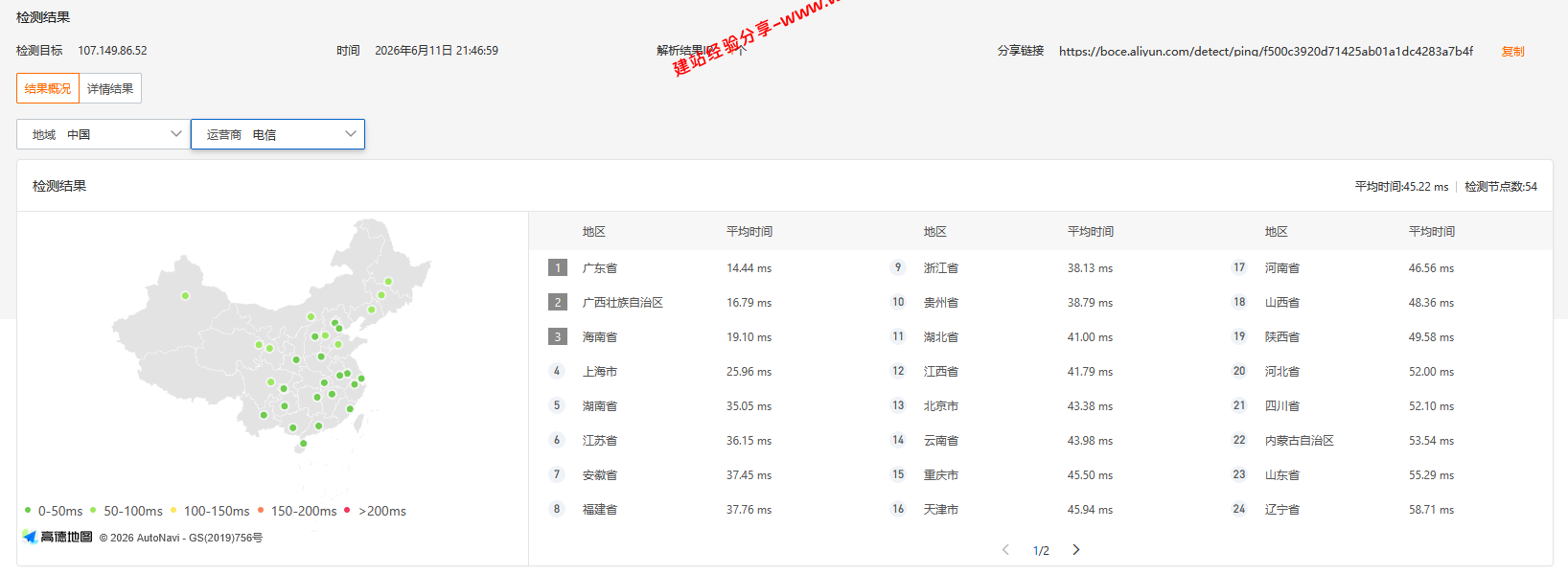Screen dimensions: 1568x575
Task: Select the 广东省 row label
Action: 600,268
